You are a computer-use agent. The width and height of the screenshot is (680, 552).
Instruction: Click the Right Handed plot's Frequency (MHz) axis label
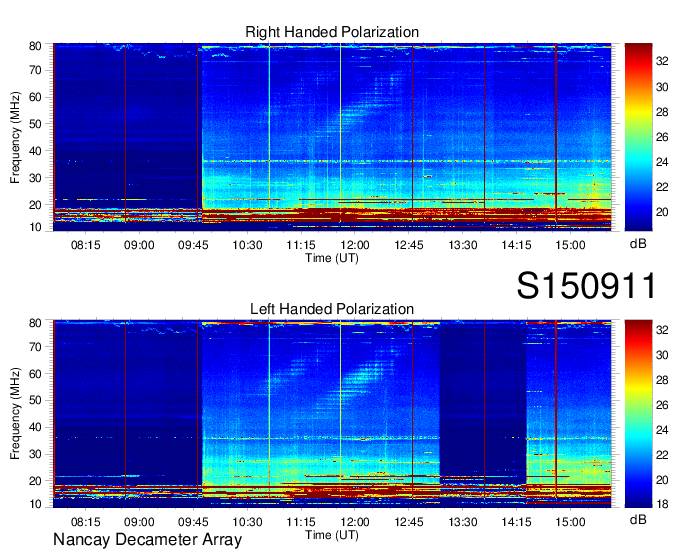15,137
